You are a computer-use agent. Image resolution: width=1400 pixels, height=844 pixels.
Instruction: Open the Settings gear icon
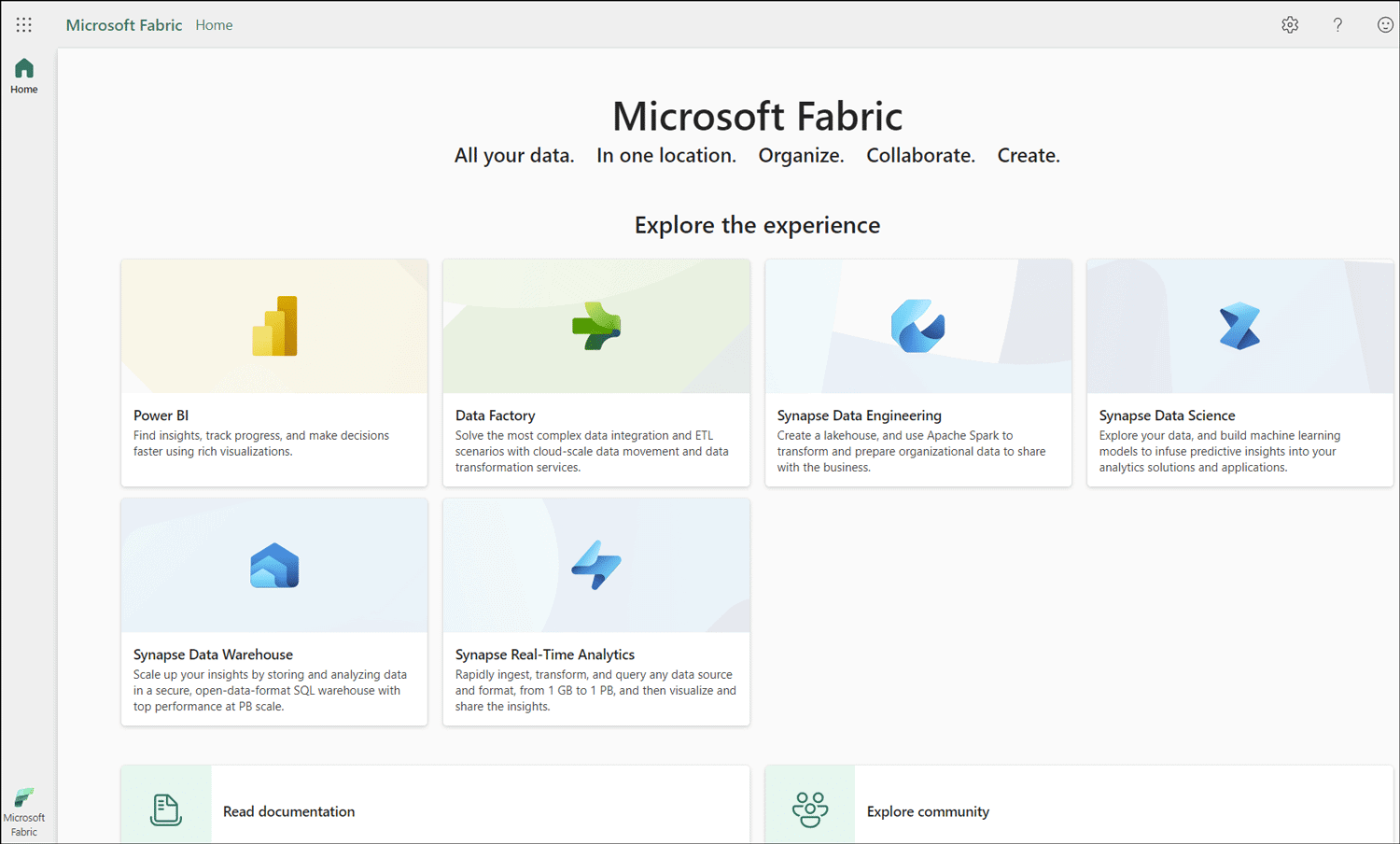(x=1290, y=25)
